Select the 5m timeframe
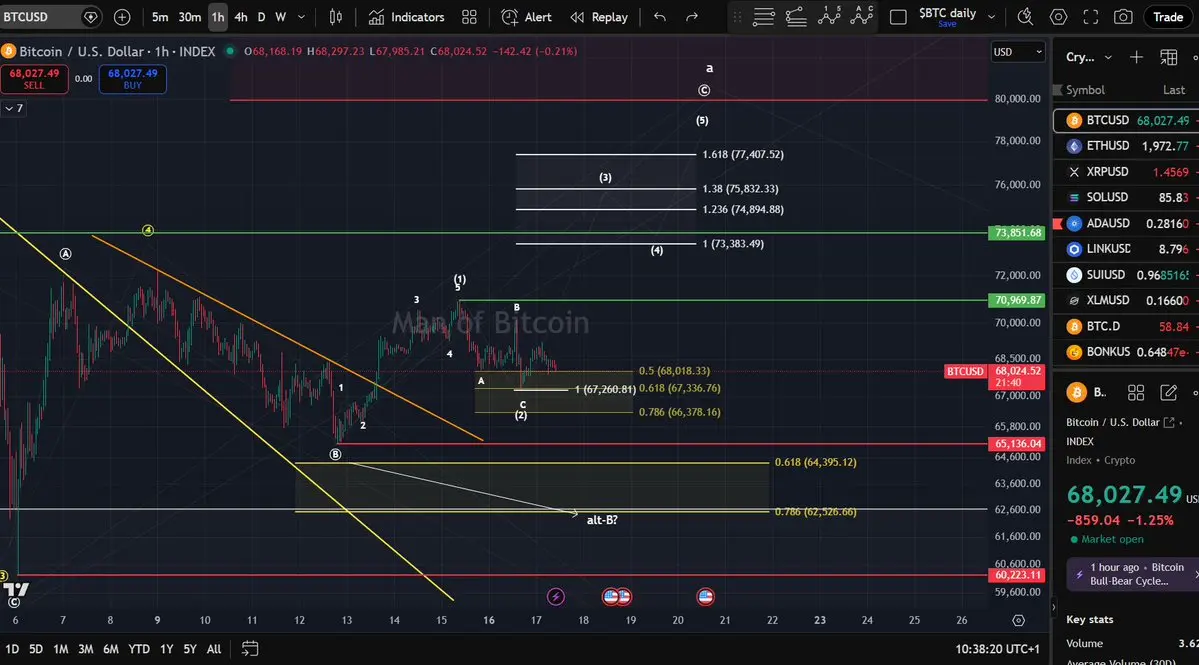 (x=160, y=17)
